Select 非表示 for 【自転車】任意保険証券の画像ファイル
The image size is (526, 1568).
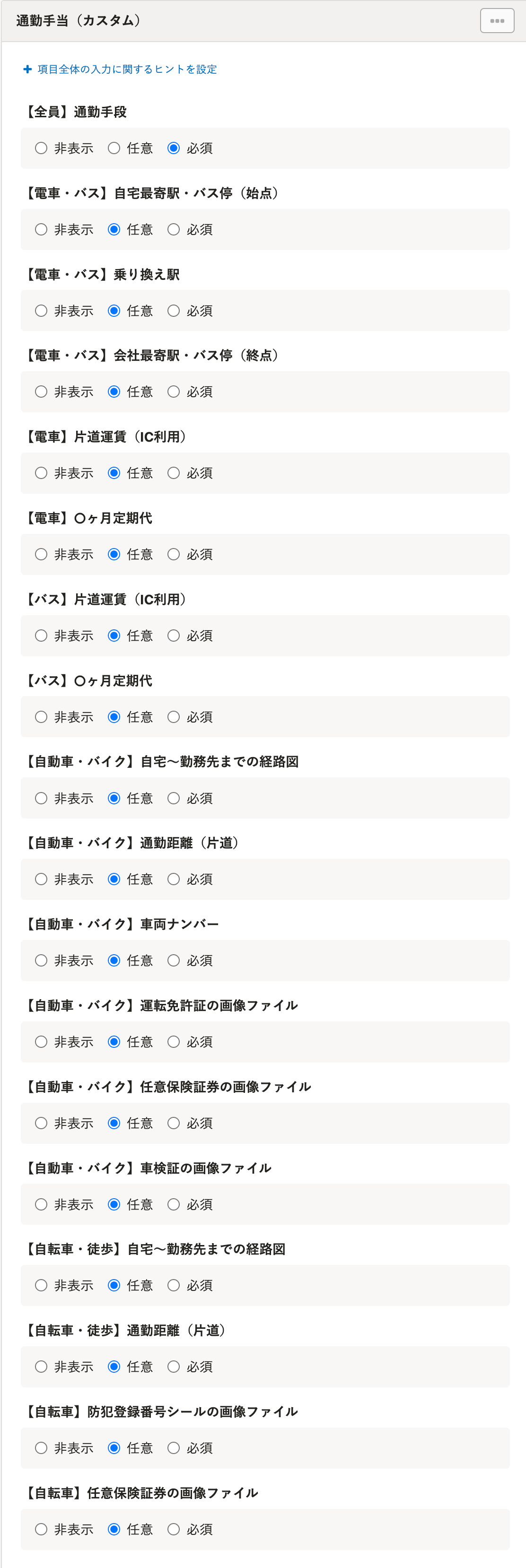click(42, 1529)
